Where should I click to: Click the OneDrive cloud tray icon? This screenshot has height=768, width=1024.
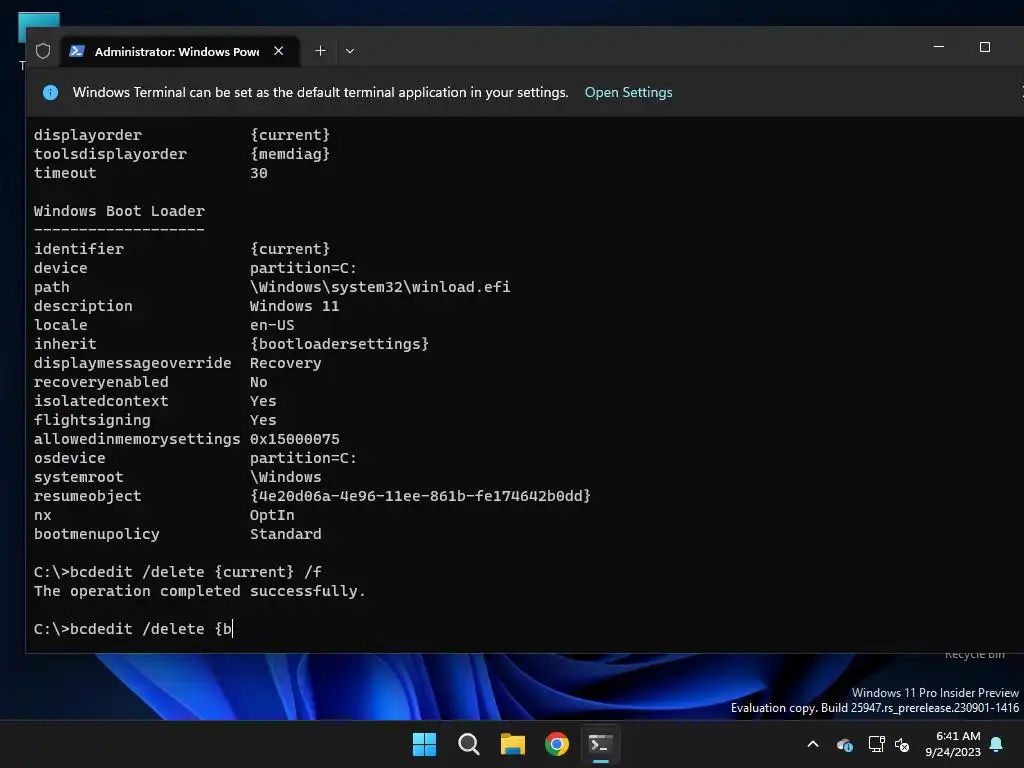(x=844, y=744)
